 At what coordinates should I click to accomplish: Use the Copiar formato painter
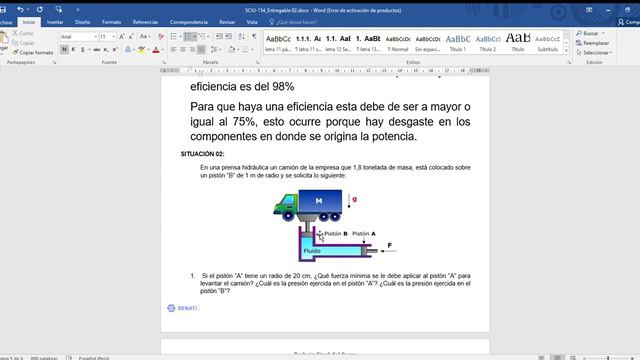[x=33, y=53]
